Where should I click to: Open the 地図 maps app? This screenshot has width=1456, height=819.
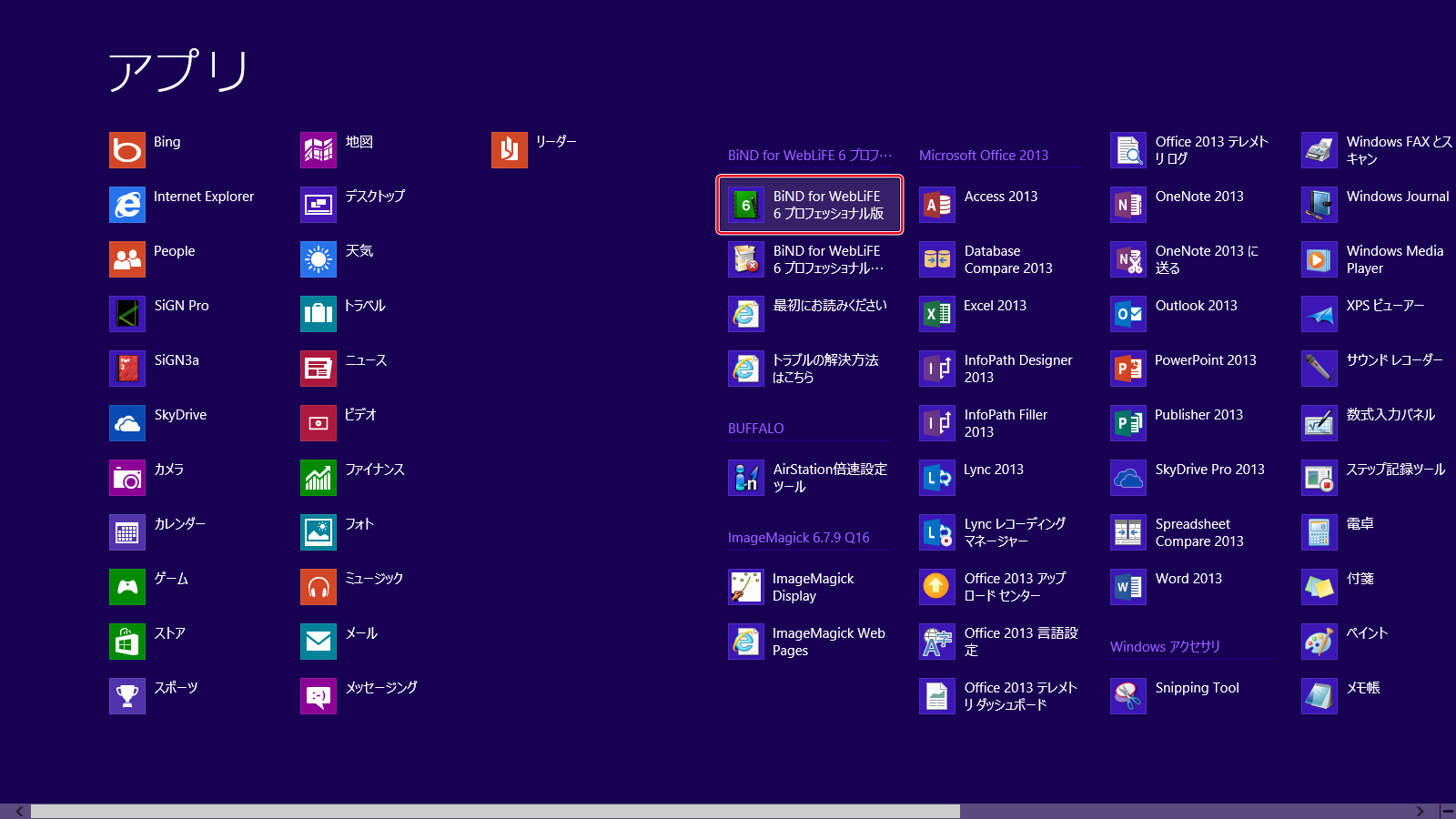[x=318, y=150]
